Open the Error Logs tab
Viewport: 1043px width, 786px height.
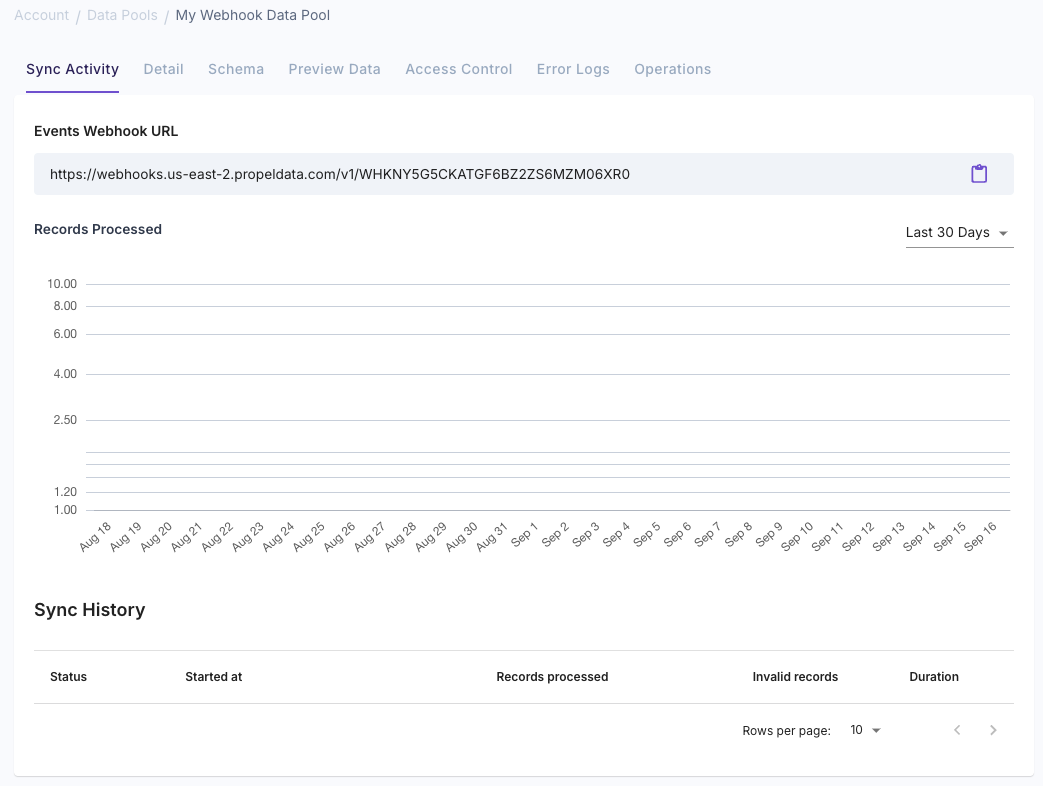pos(573,69)
